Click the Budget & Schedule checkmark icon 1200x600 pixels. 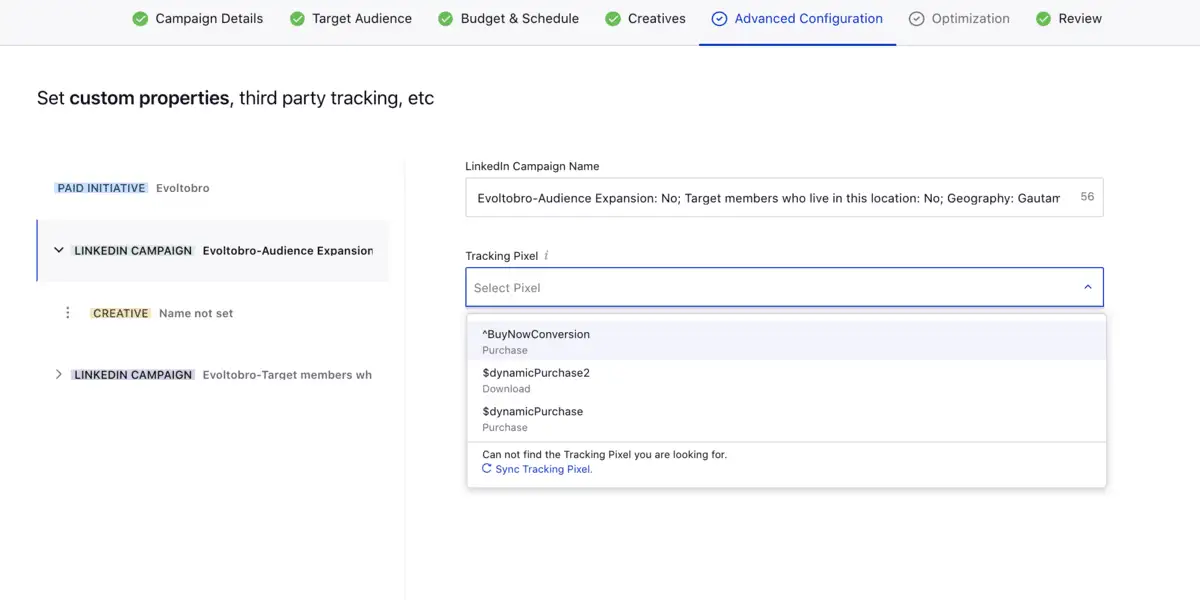[x=446, y=19]
